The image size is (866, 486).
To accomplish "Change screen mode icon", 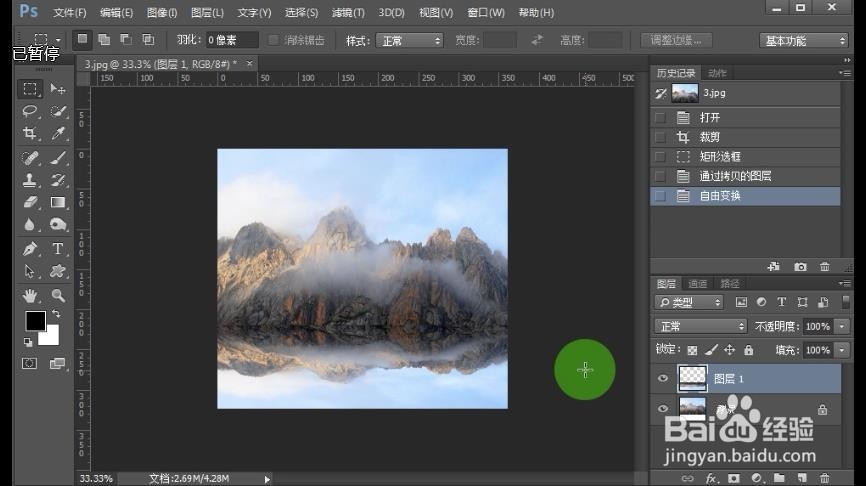I will [x=57, y=363].
